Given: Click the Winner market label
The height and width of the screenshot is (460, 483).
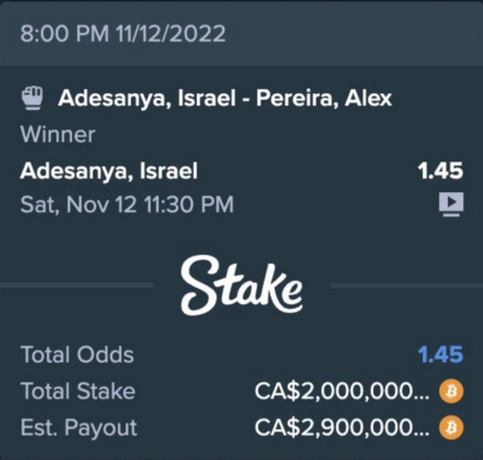Looking at the screenshot, I should pos(58,135).
